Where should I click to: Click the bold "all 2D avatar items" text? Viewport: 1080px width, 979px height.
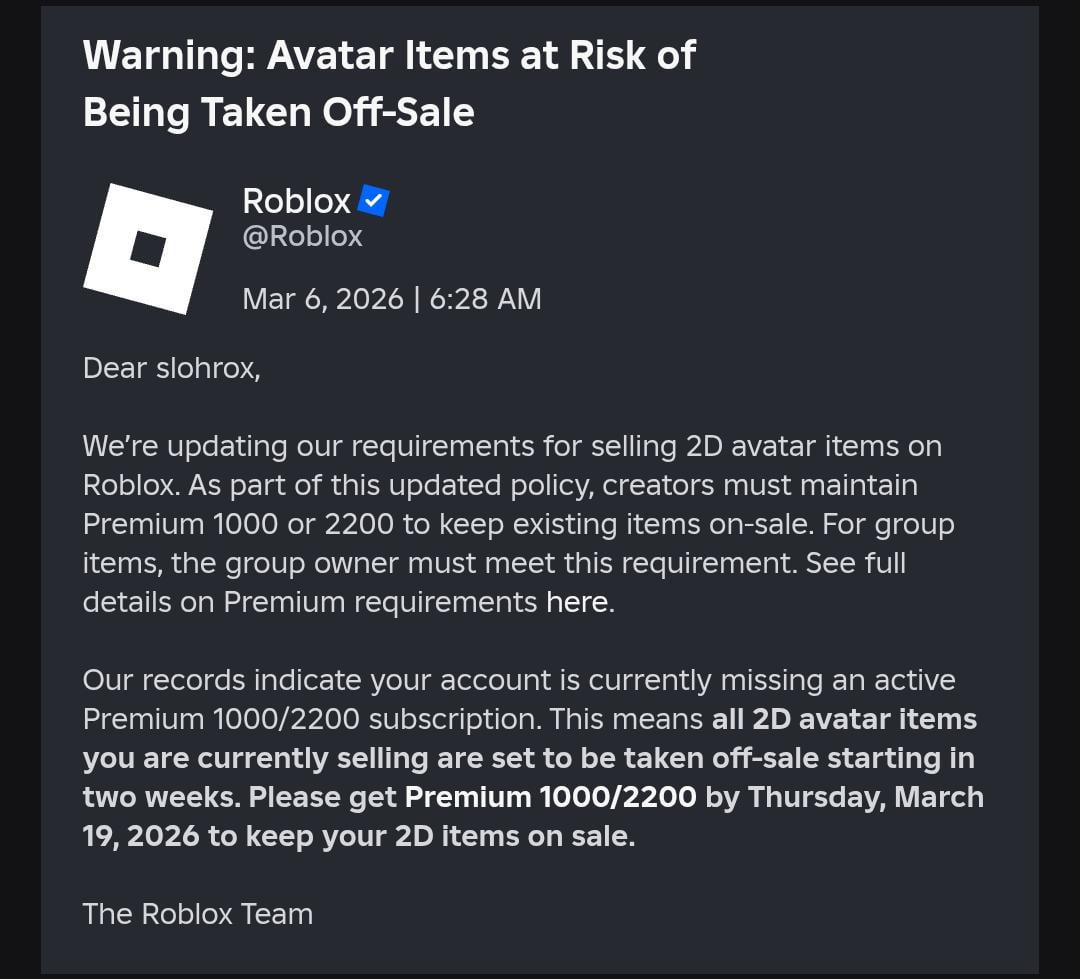[x=844, y=720]
